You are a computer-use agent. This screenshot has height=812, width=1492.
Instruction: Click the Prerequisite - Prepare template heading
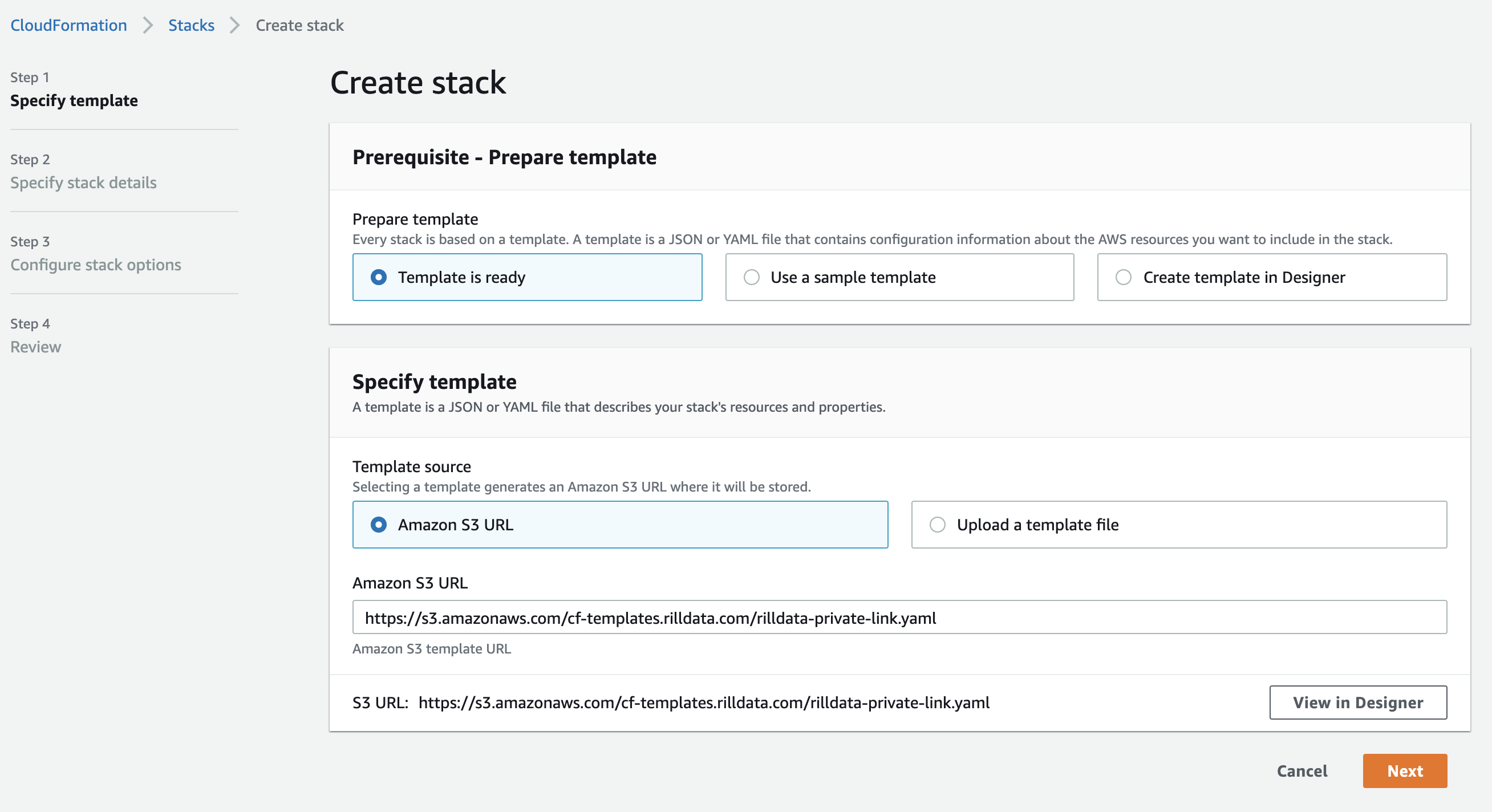tap(504, 157)
